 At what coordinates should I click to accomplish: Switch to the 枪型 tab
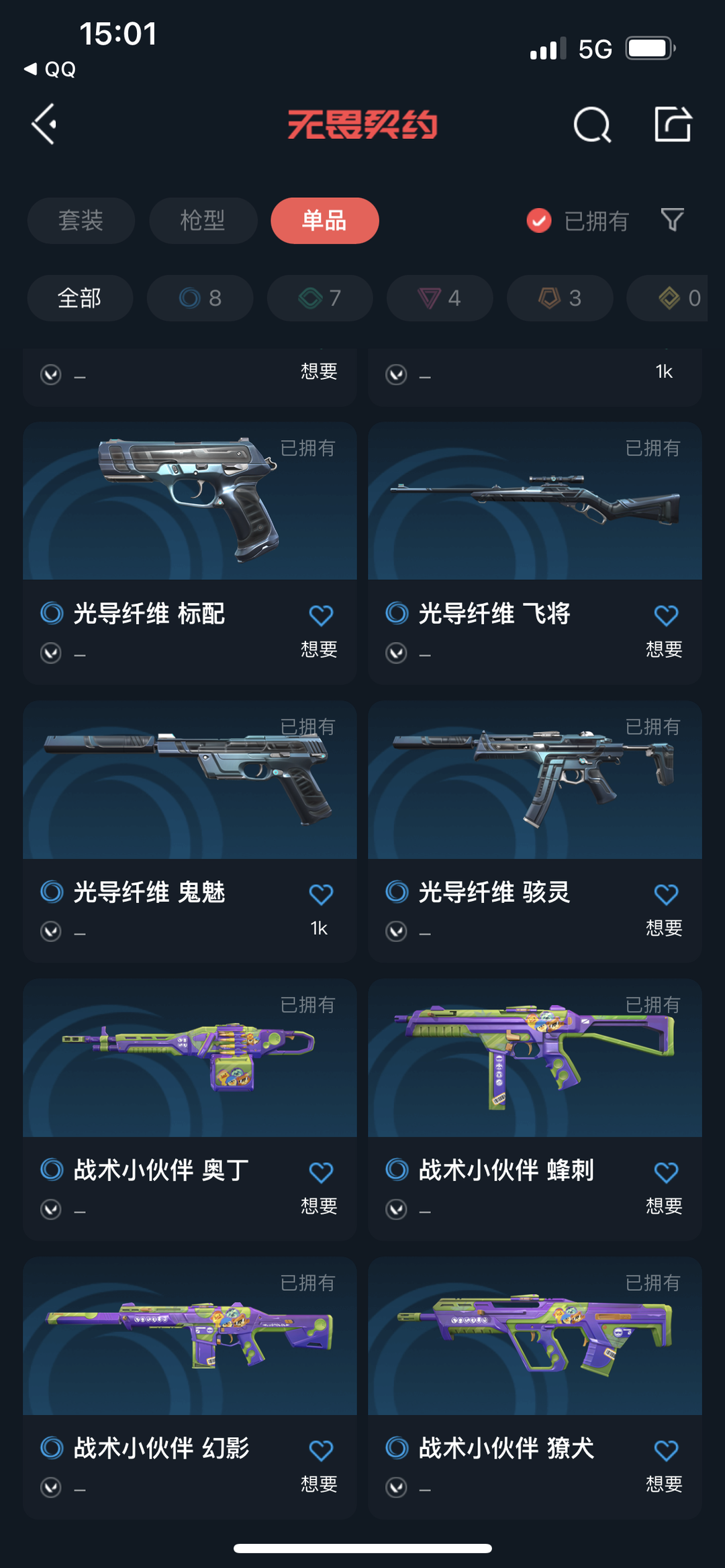click(203, 220)
